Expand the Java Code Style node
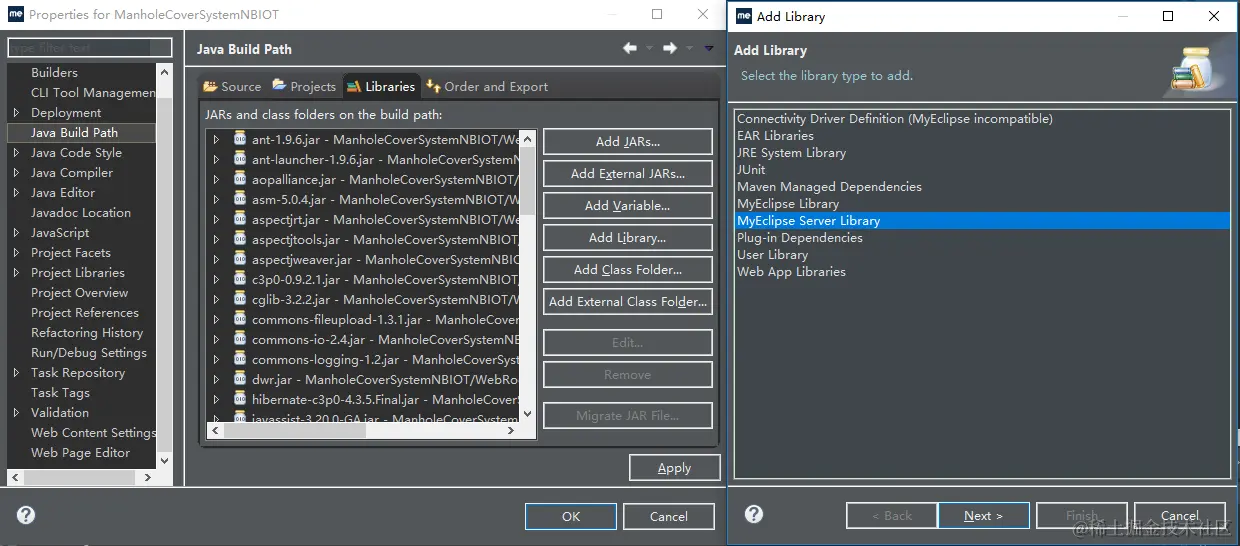Viewport: 1240px width, 546px height. 16,153
